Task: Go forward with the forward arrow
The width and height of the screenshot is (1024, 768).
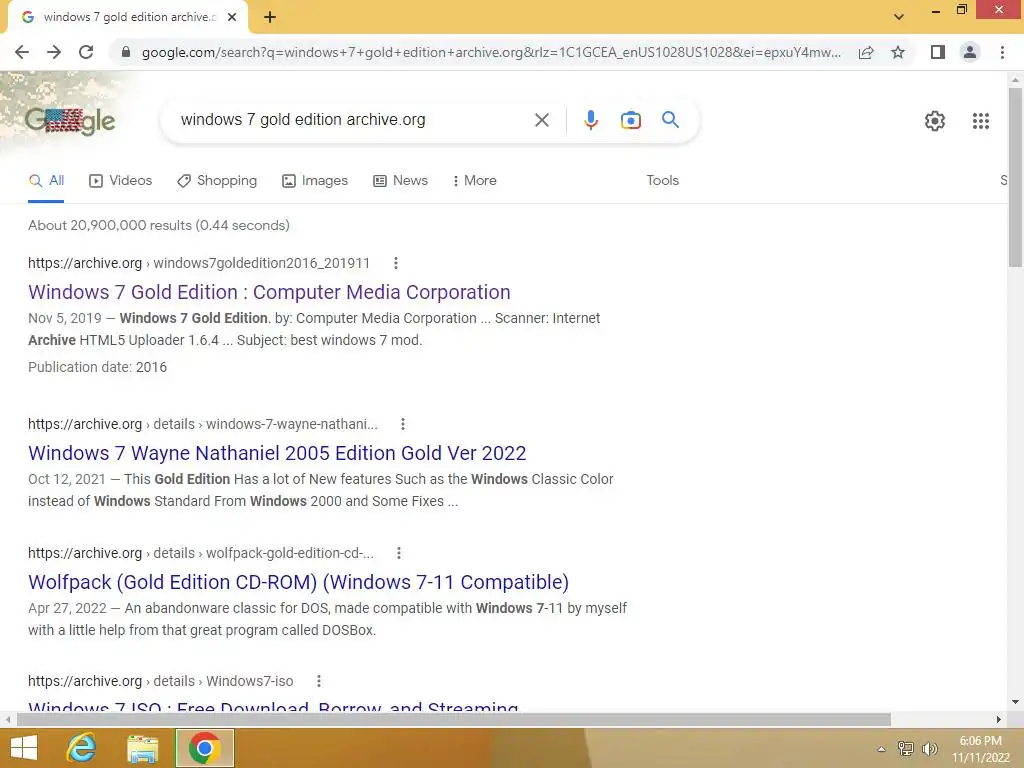Action: (54, 52)
